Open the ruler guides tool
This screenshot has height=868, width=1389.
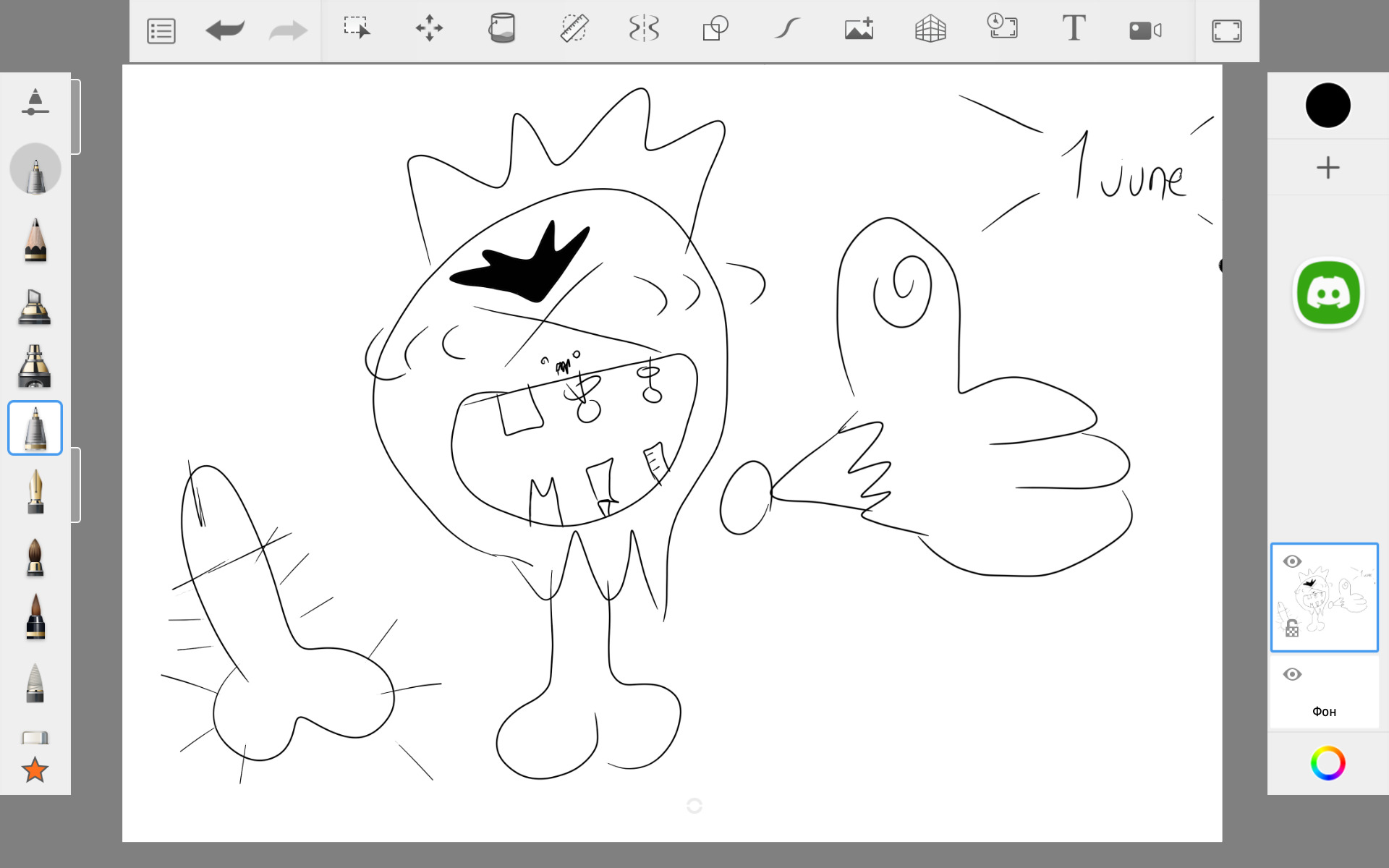[x=574, y=29]
